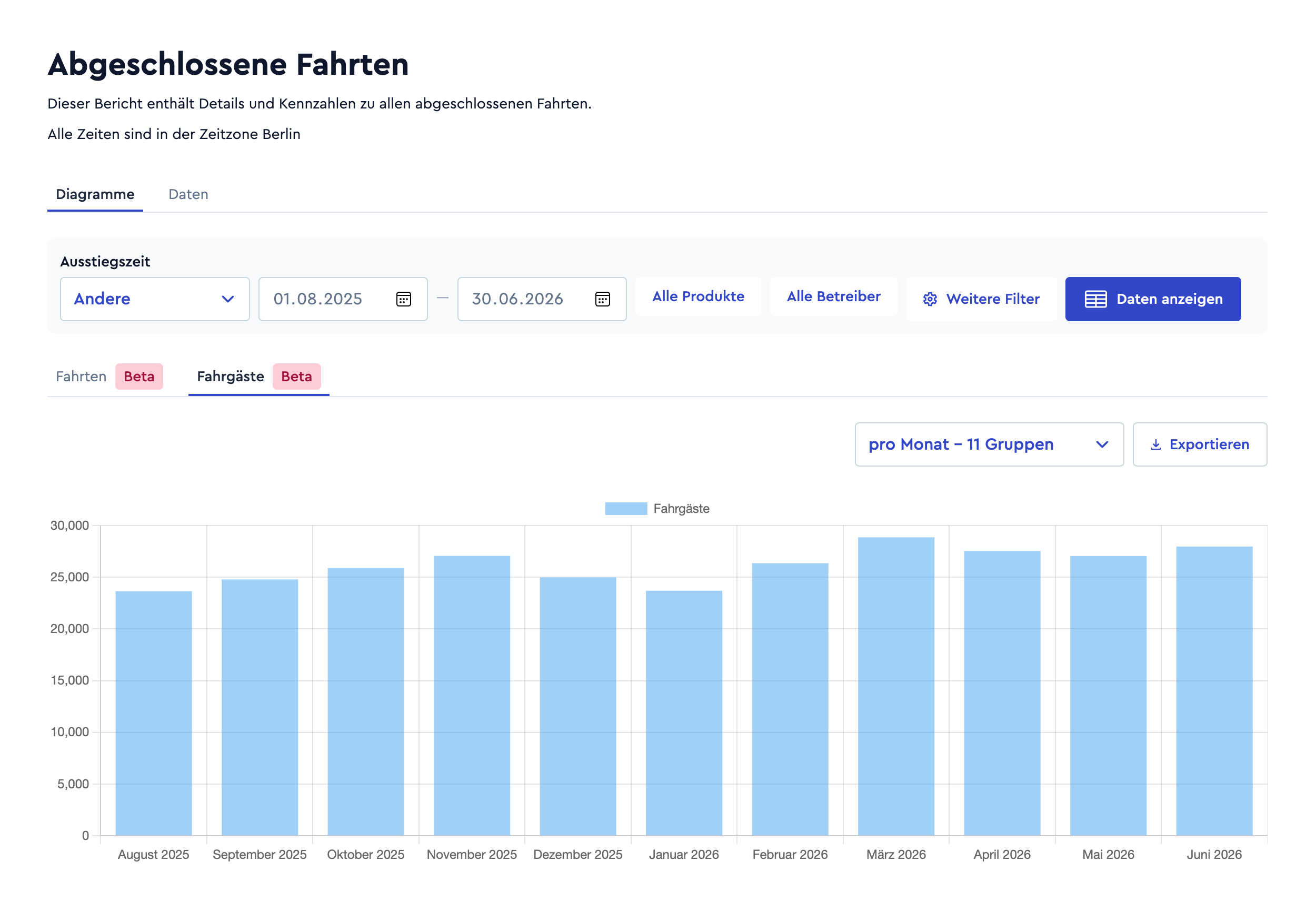Toggle the Fahrgäste legend color swatch
Screen dimensions: 1316x911
tap(626, 509)
